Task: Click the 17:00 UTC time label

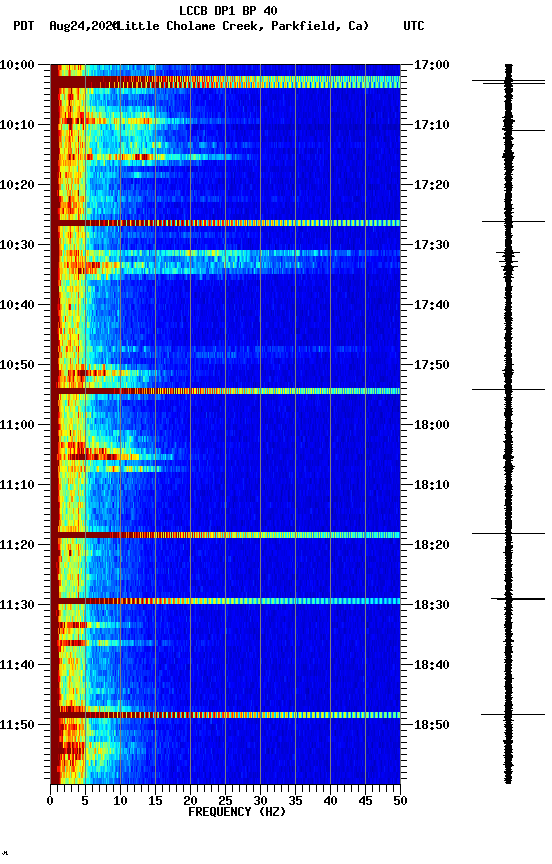Action: [432, 65]
